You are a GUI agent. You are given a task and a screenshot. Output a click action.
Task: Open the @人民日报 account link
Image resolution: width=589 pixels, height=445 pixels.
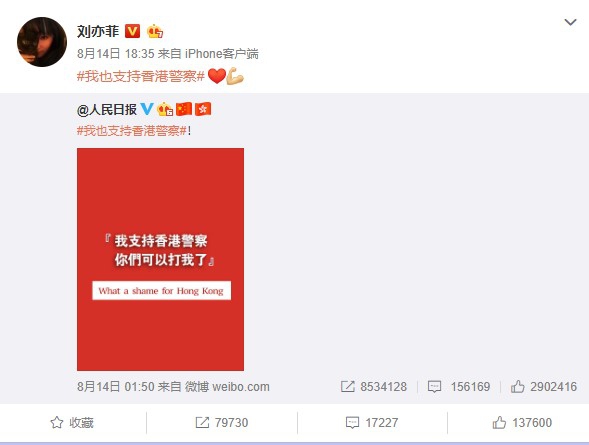pos(107,110)
